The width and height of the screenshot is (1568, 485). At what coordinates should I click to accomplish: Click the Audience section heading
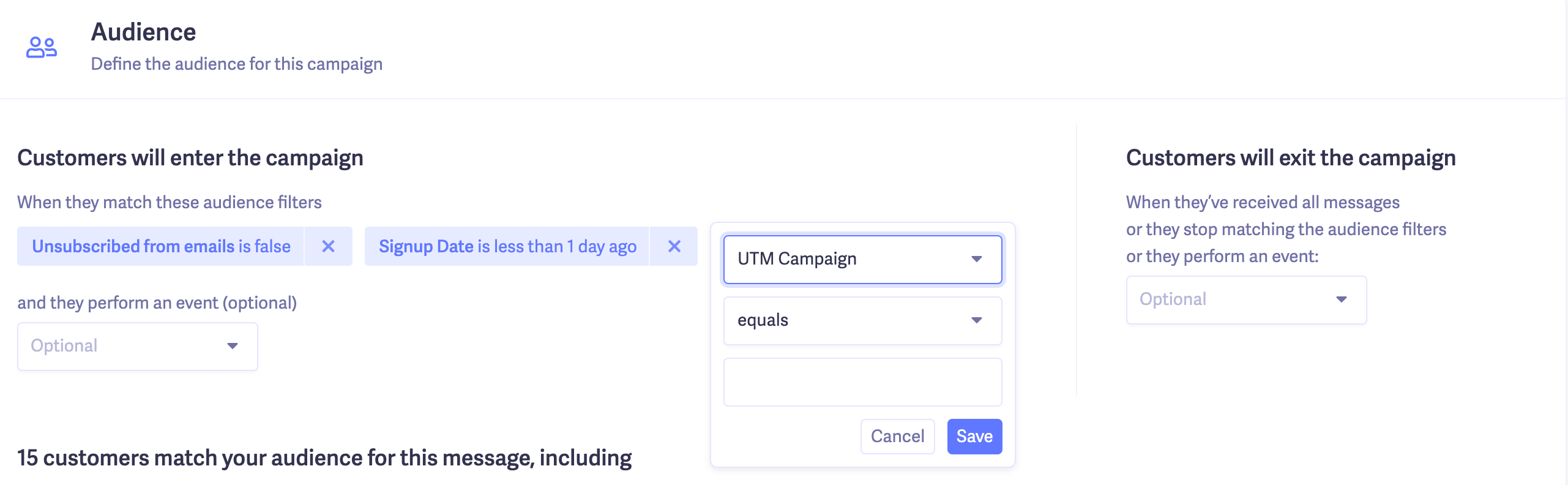(143, 32)
